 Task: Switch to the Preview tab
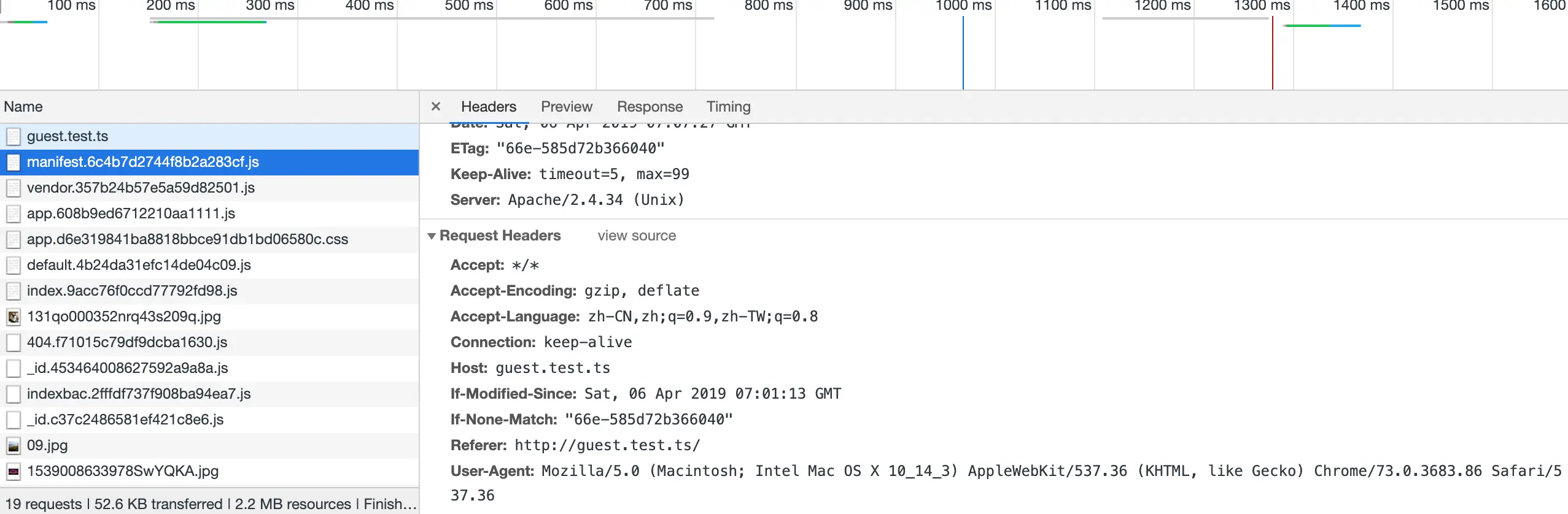pos(566,107)
